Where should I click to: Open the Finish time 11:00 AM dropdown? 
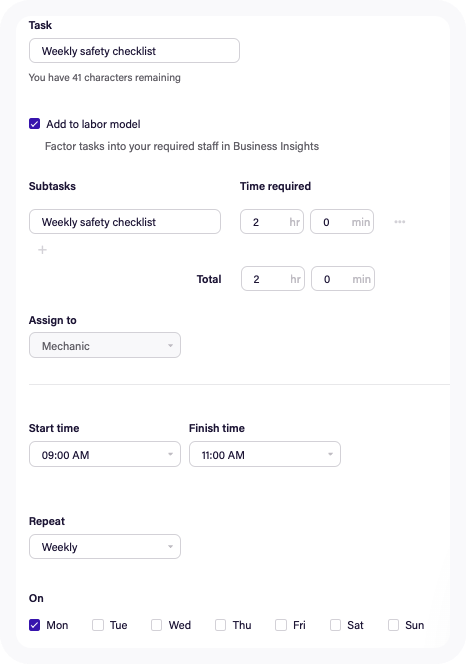click(265, 454)
